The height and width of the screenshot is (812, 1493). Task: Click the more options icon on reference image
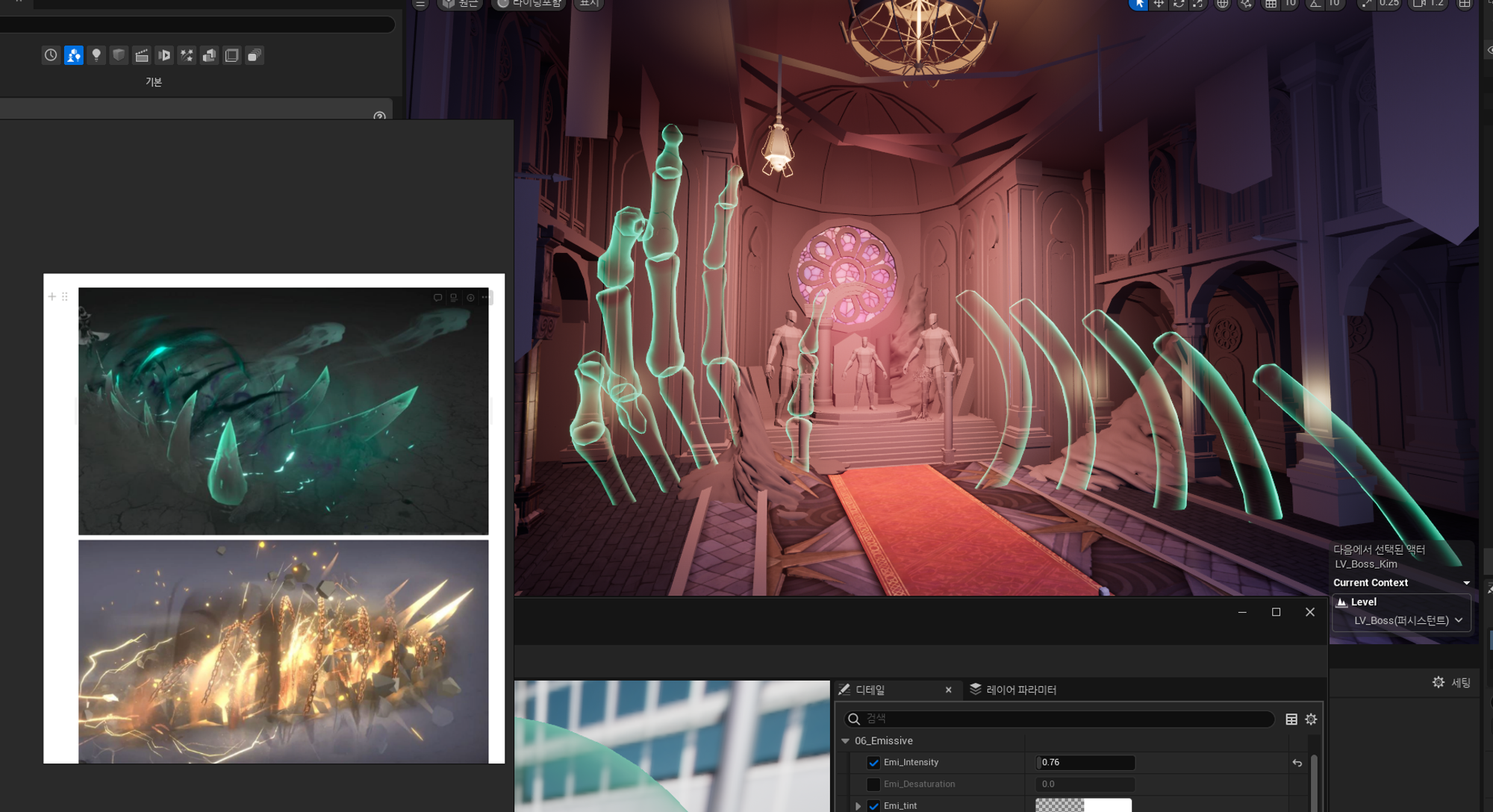click(x=485, y=298)
